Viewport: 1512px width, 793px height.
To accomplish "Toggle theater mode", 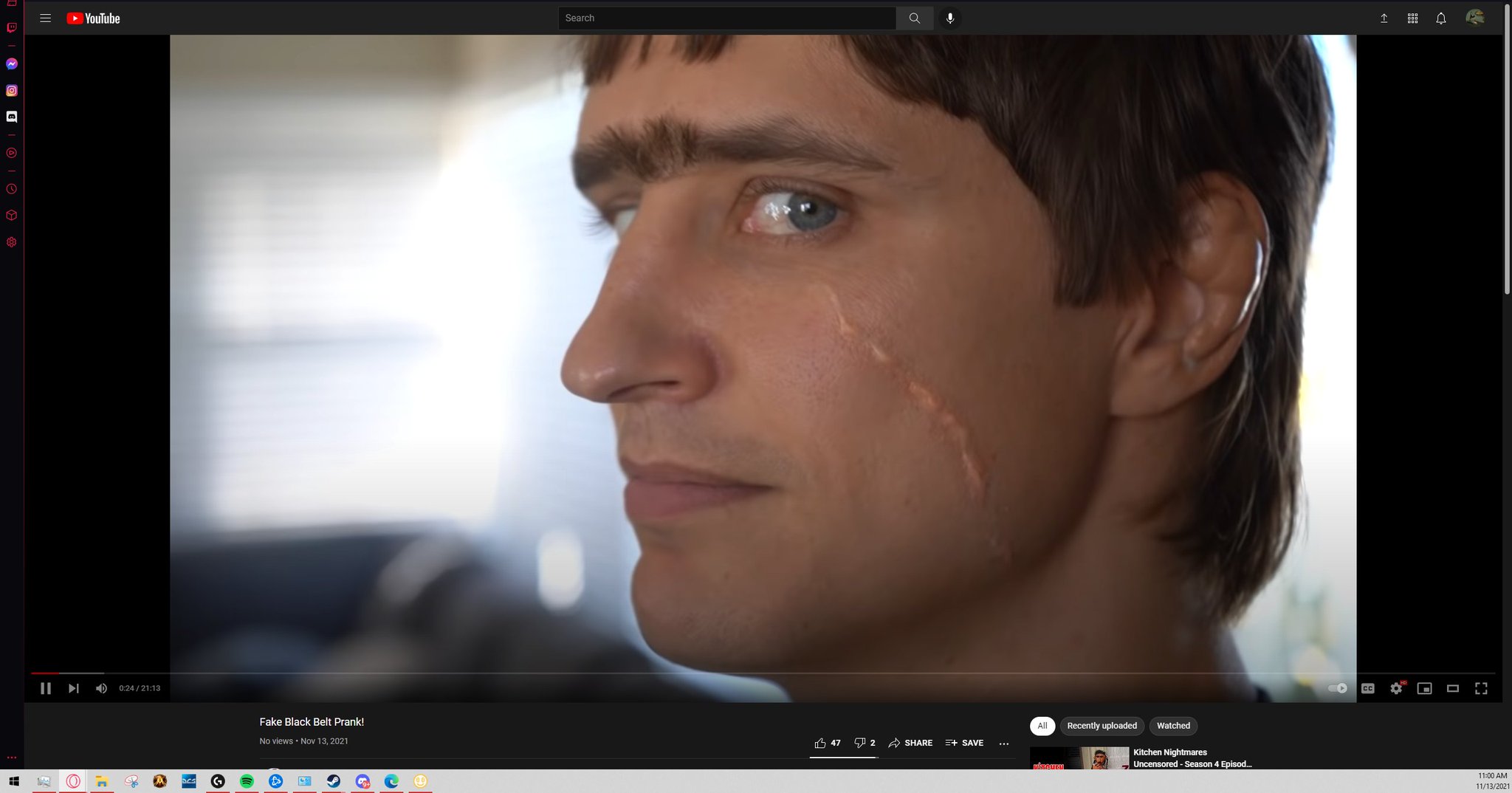I will pyautogui.click(x=1453, y=688).
